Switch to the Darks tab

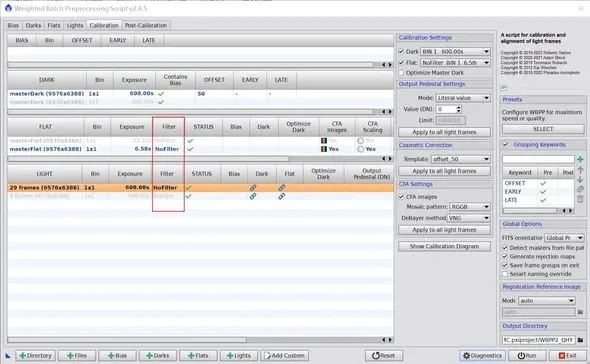click(33, 25)
